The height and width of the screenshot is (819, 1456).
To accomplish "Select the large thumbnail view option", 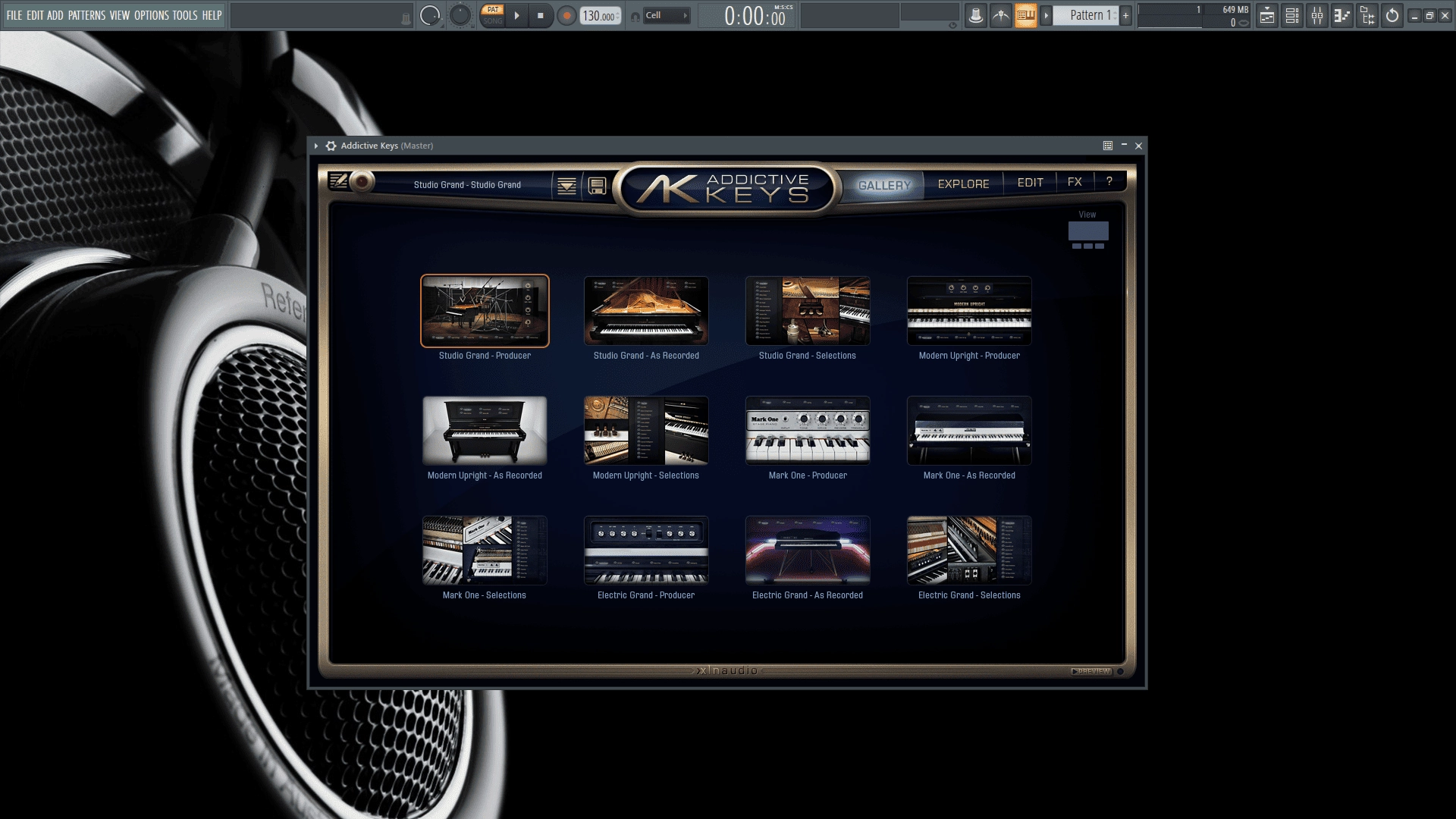I will pos(1088,231).
